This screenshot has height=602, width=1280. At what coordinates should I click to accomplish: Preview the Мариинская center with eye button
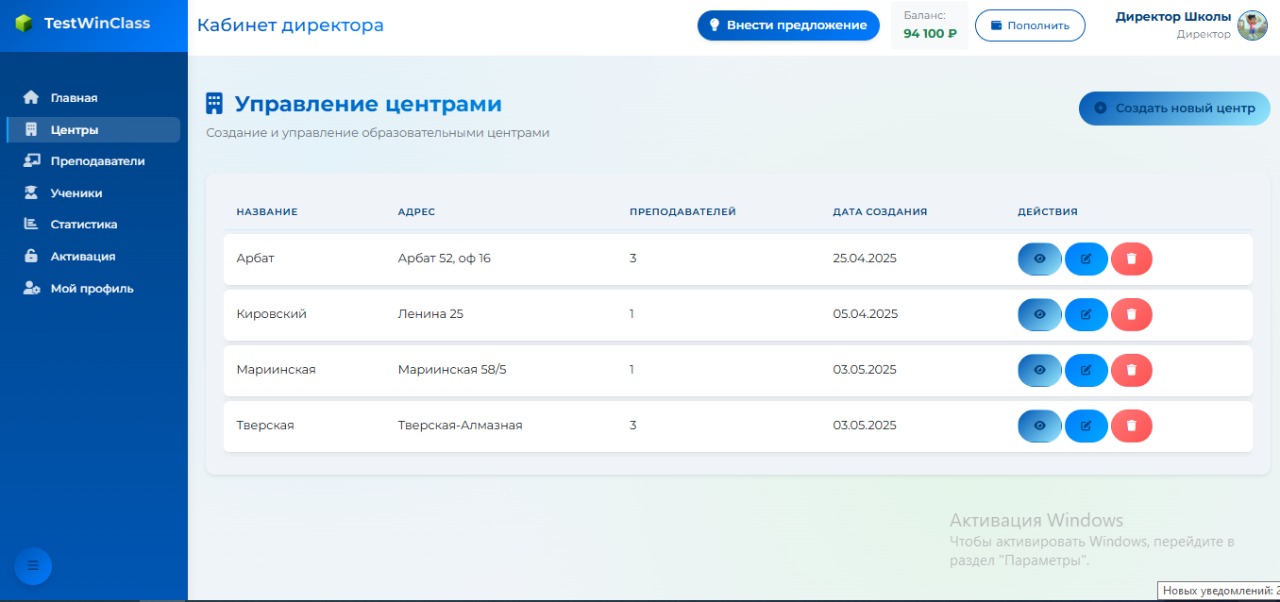pos(1039,369)
